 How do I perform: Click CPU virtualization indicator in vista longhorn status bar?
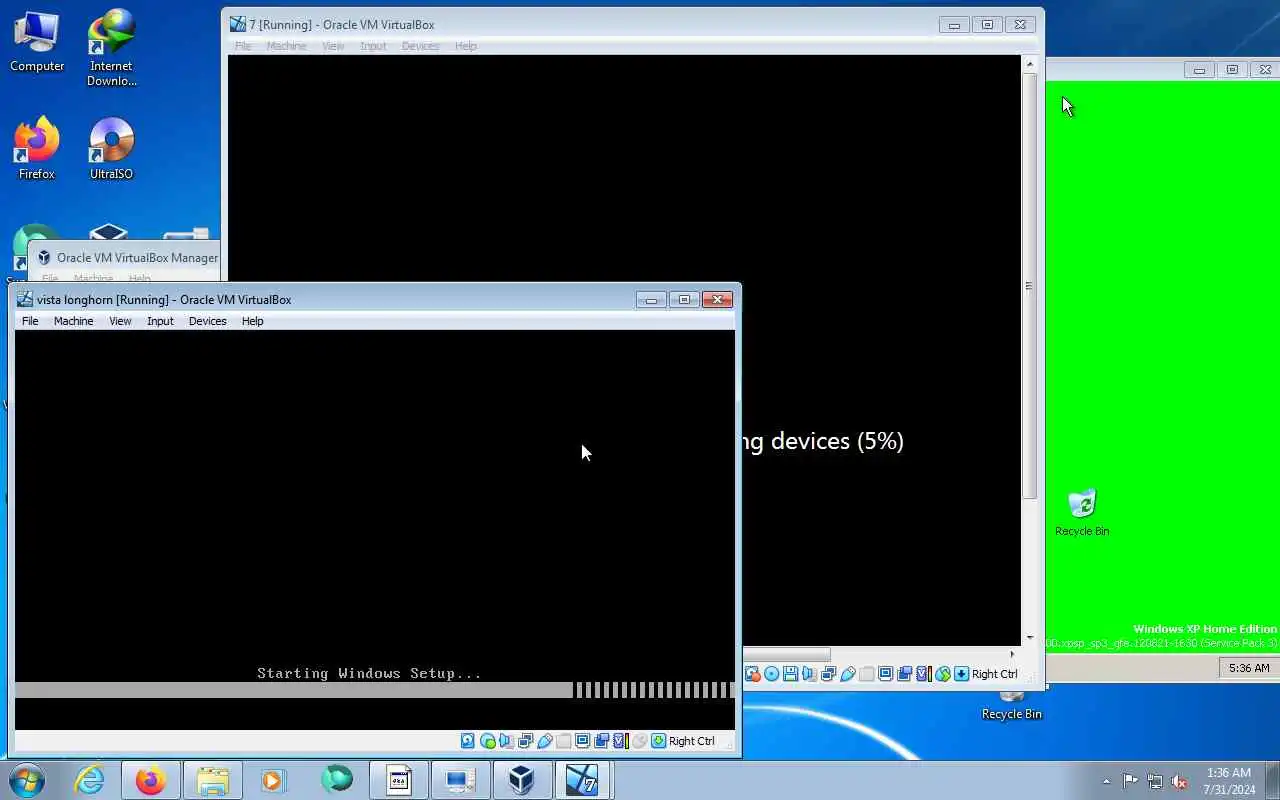click(x=620, y=741)
